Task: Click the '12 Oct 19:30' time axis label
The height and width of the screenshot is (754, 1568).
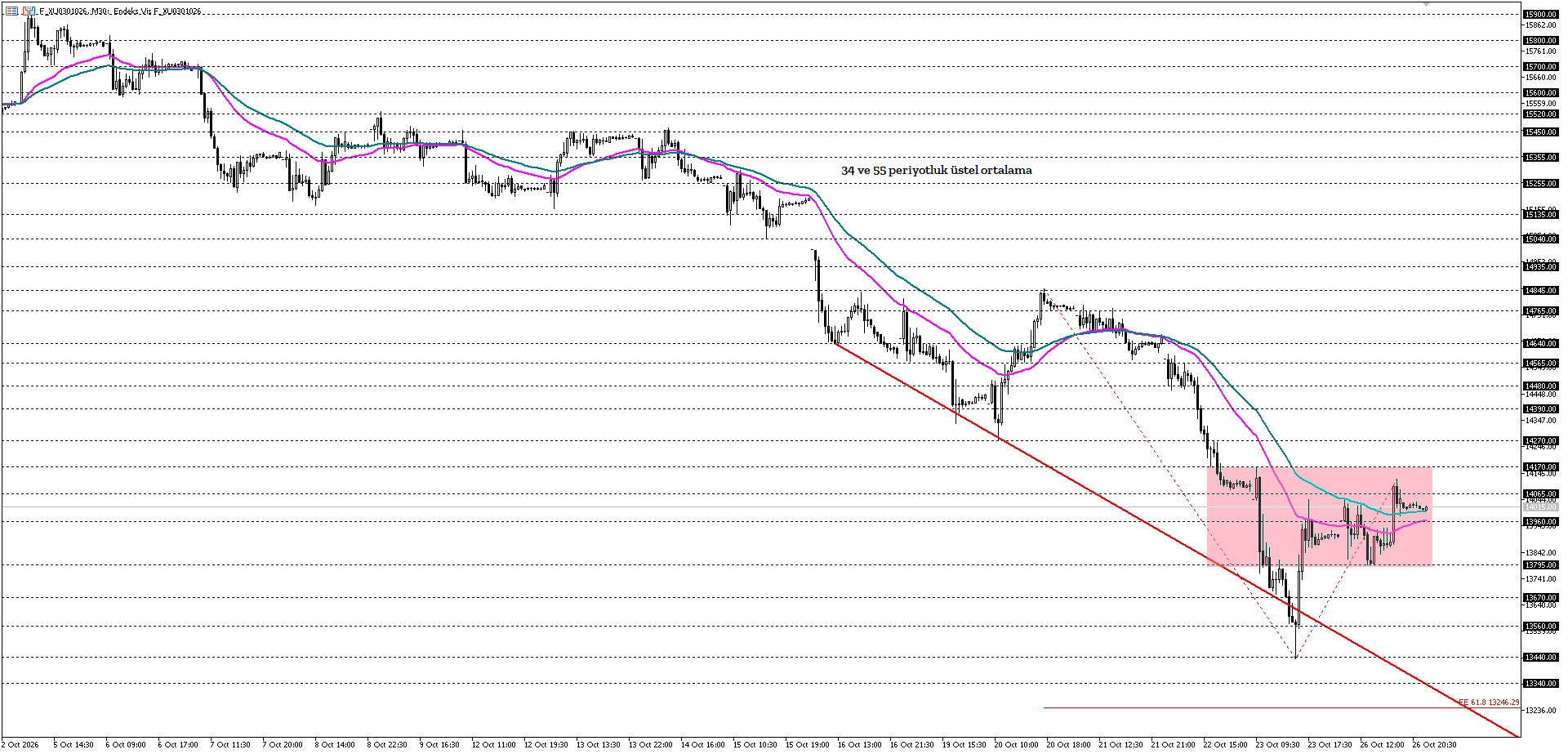Action: (546, 745)
